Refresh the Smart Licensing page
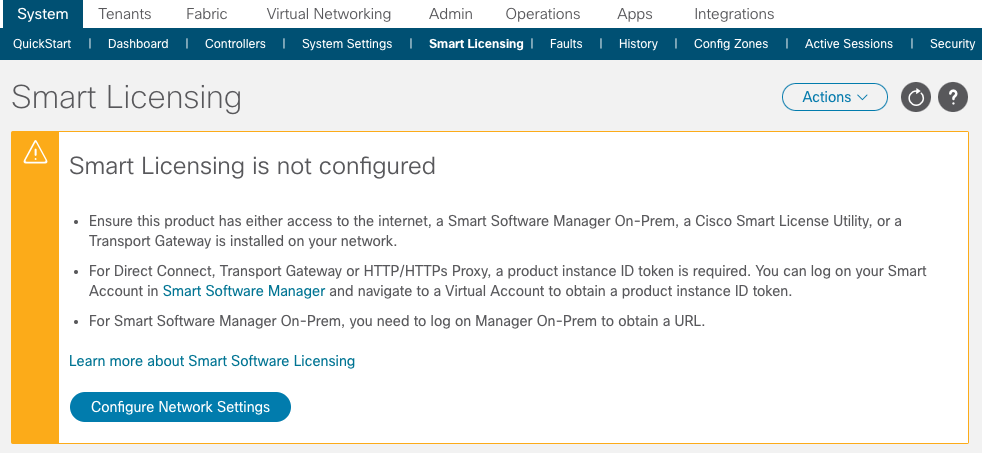The width and height of the screenshot is (982, 453). 916,98
